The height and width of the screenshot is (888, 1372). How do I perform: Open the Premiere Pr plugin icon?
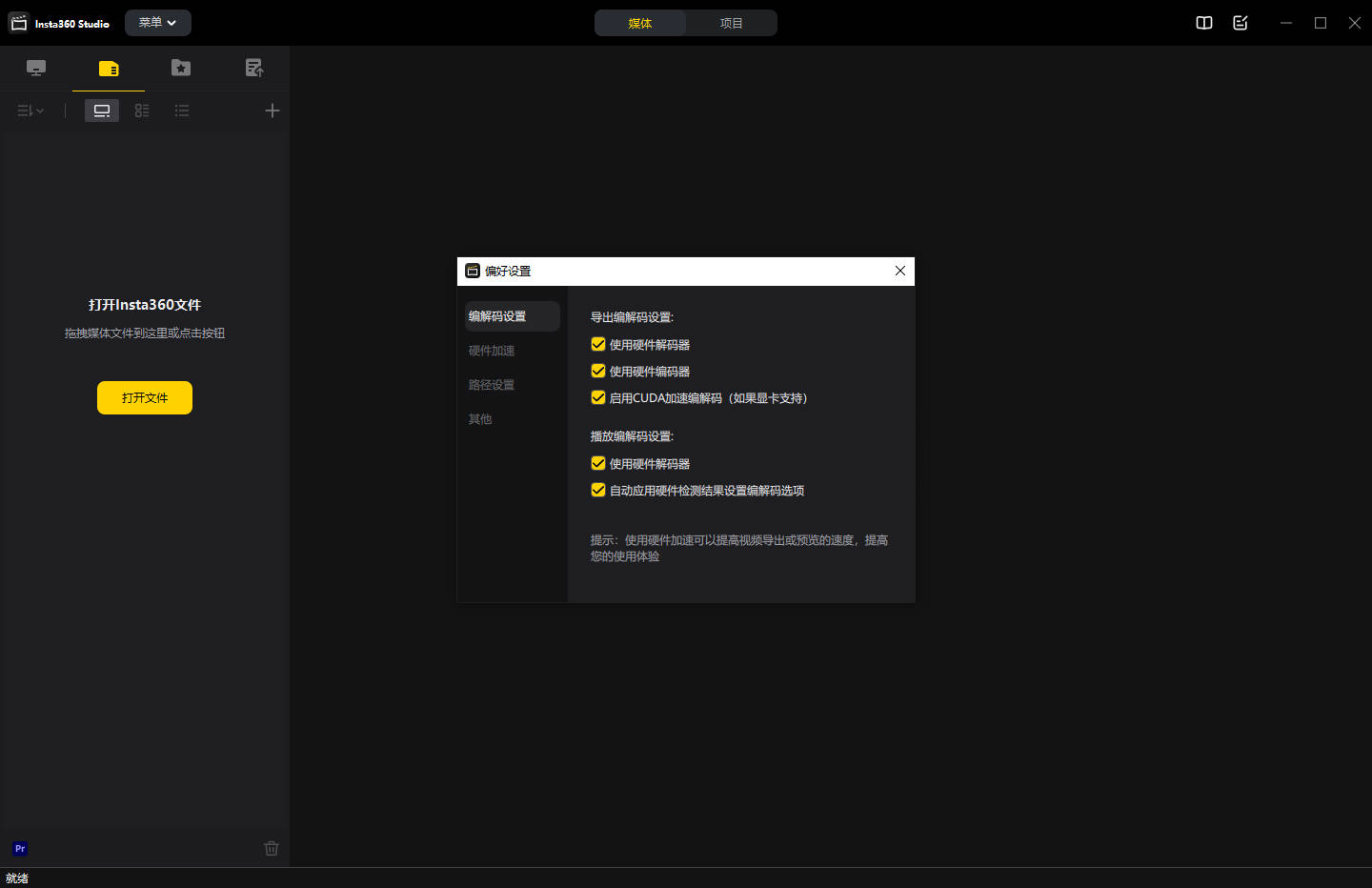pyautogui.click(x=20, y=848)
